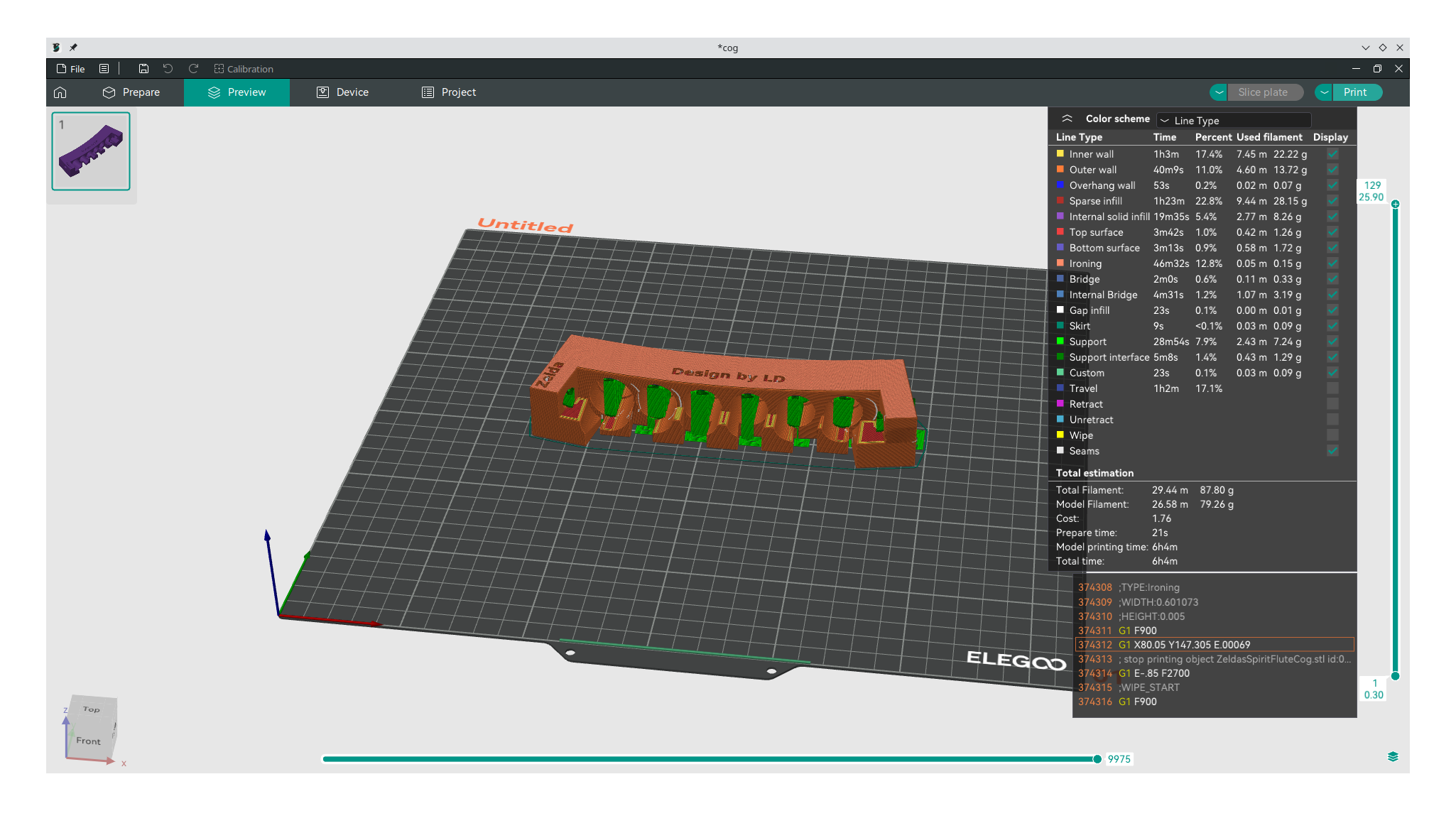The image size is (1456, 828).
Task: Open the Line Type color scheme dropdown
Action: pyautogui.click(x=1234, y=120)
